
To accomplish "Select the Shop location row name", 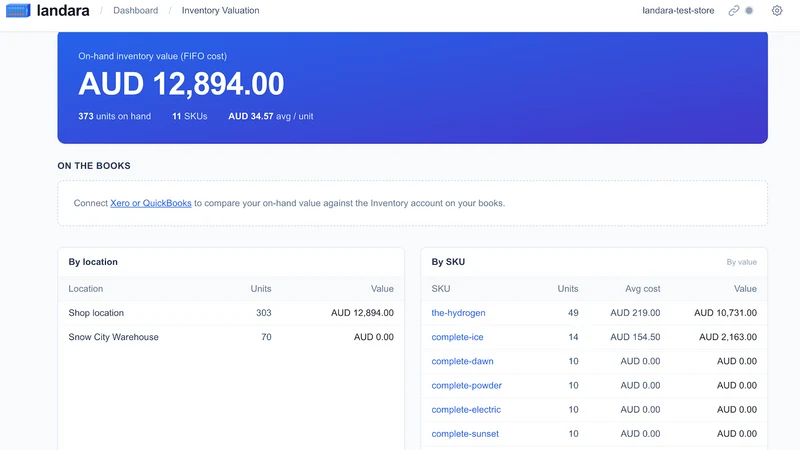I will point(96,313).
